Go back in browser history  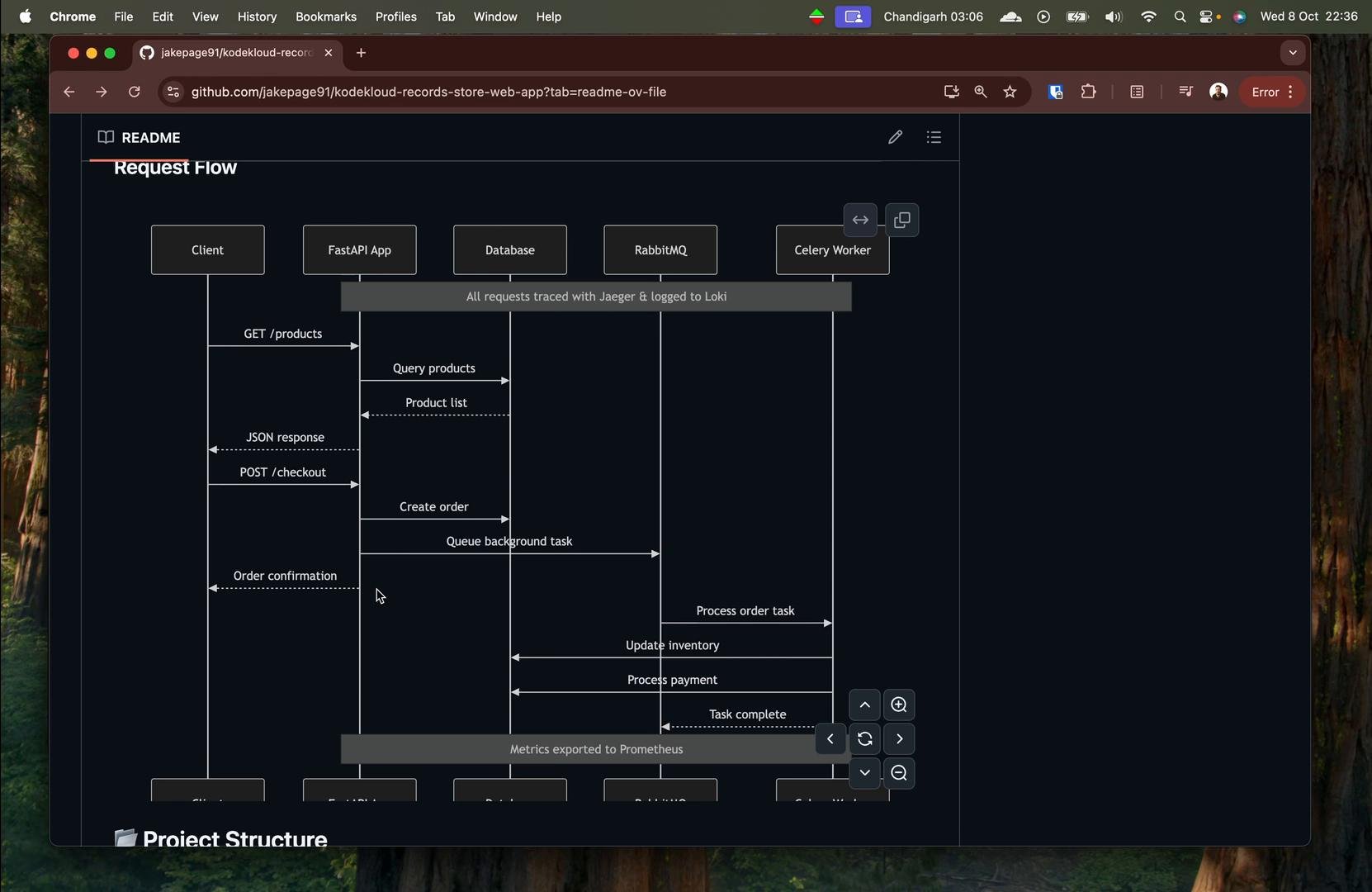[69, 92]
